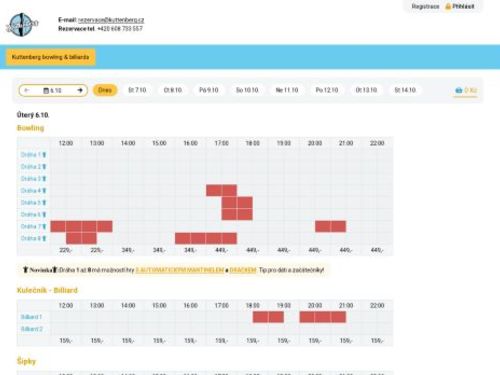Click reserved red slot on Dráha 8 at 16:00

point(183,238)
